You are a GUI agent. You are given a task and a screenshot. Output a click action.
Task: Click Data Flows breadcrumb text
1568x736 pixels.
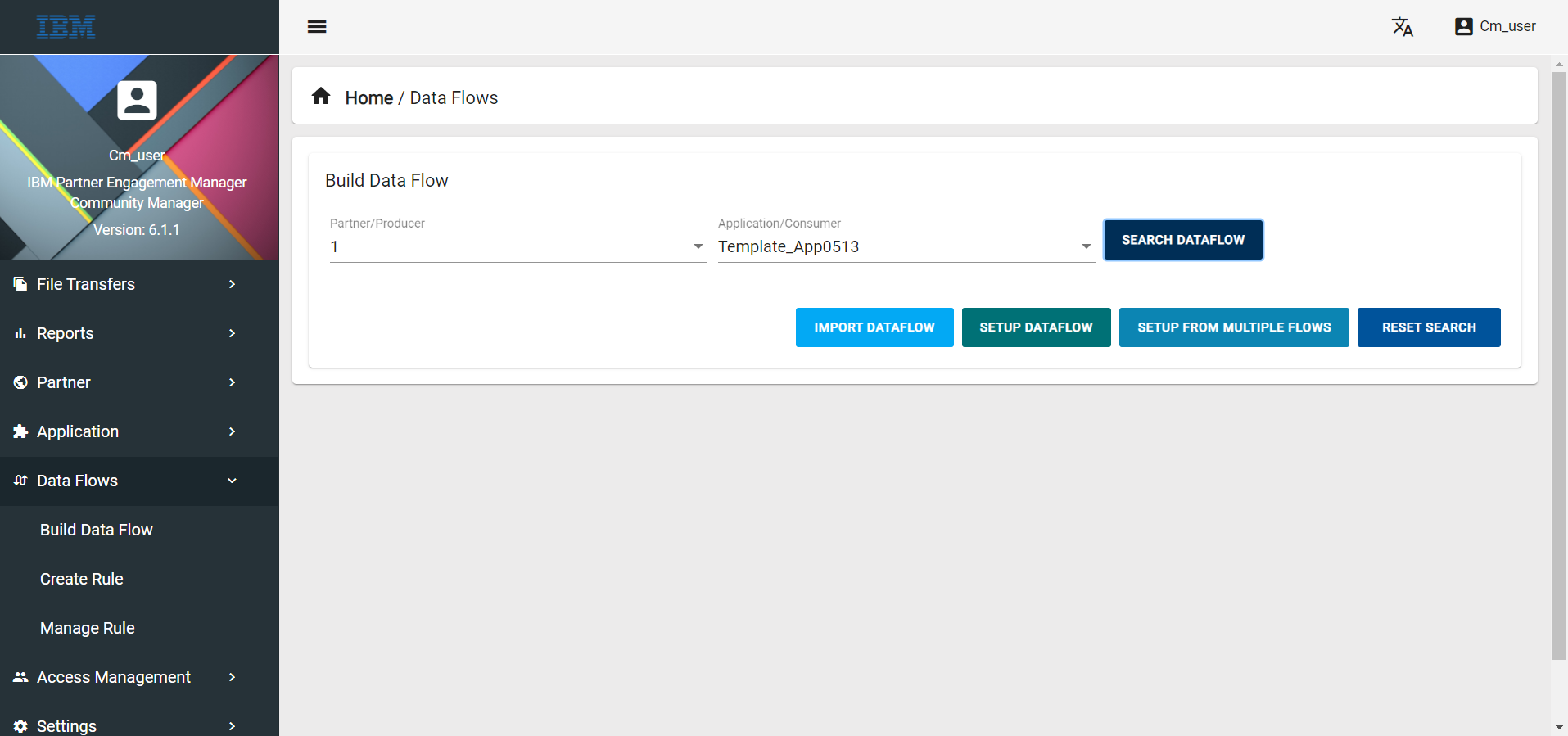[x=454, y=97]
